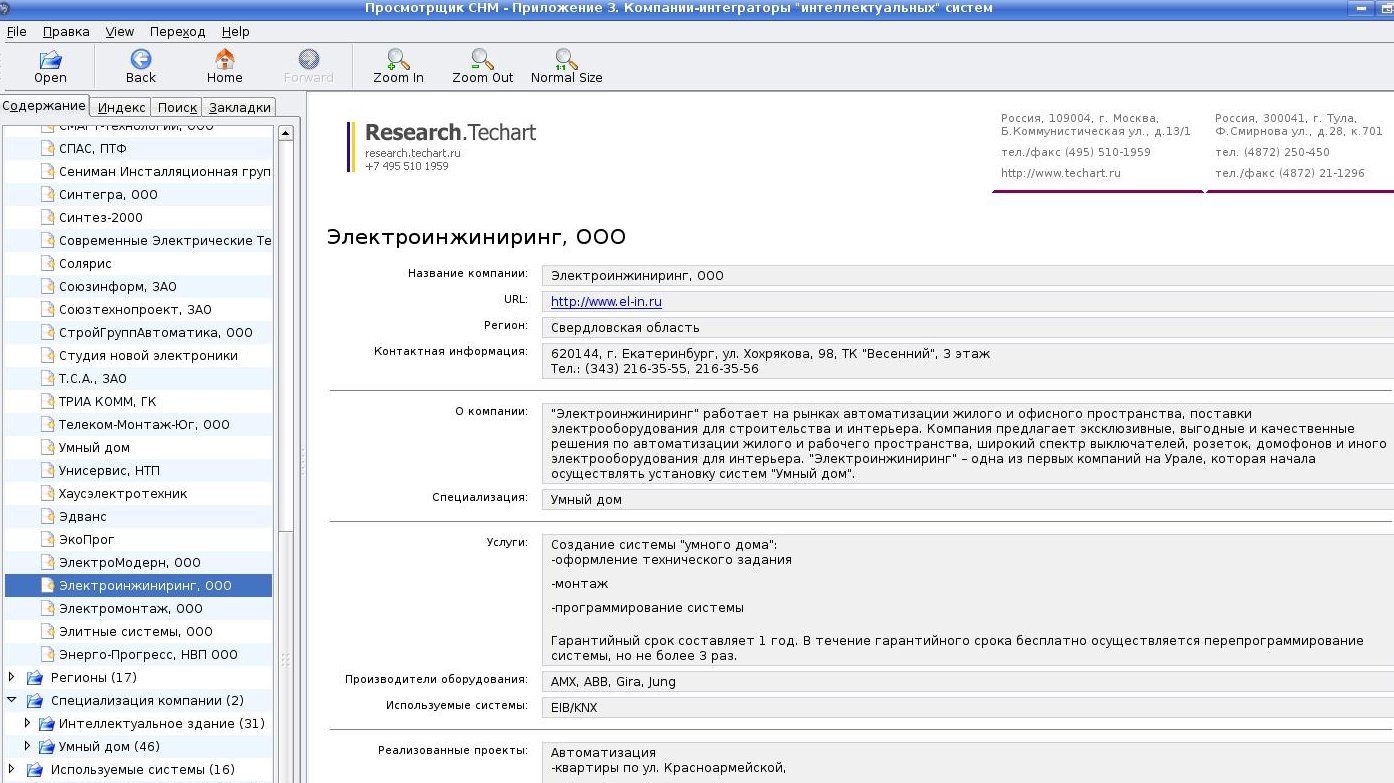Click the Open toolbar icon
1394x783 pixels.
click(x=50, y=59)
